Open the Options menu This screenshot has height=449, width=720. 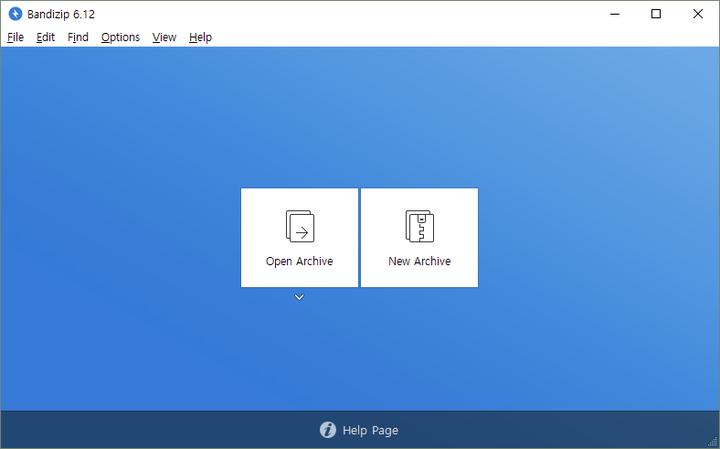coord(120,37)
